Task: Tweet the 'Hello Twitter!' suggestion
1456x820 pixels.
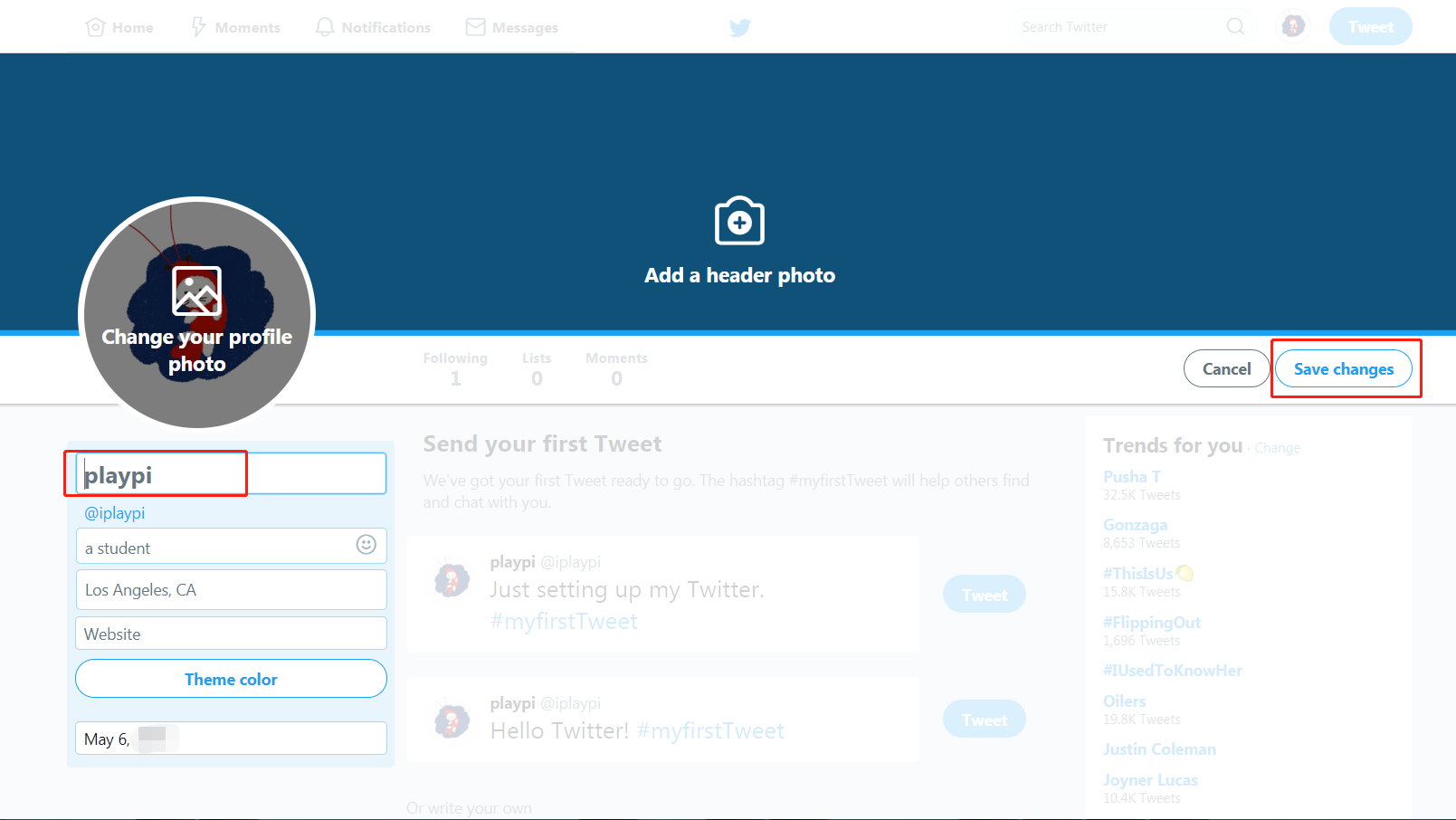Action: click(x=985, y=720)
